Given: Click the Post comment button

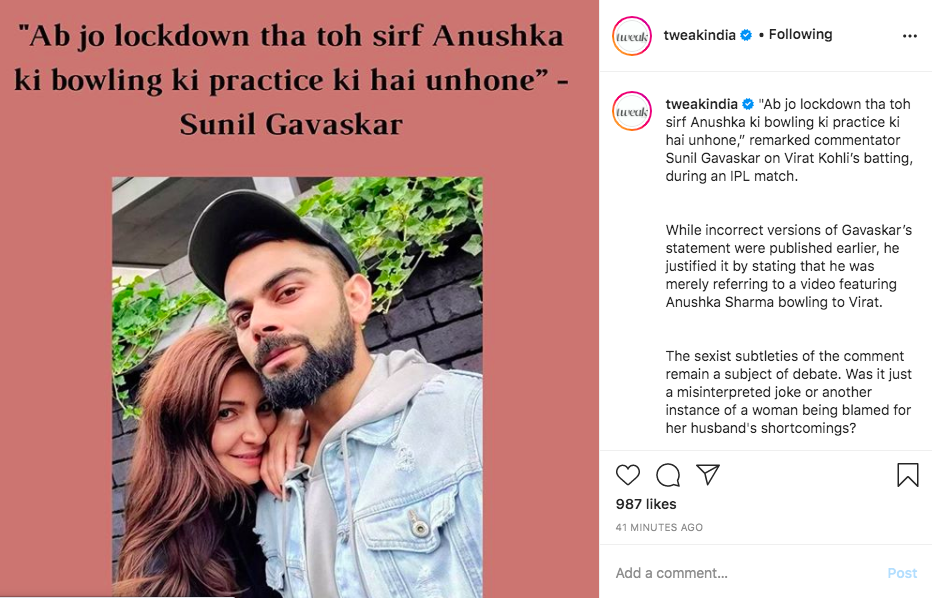Looking at the screenshot, I should [x=902, y=573].
